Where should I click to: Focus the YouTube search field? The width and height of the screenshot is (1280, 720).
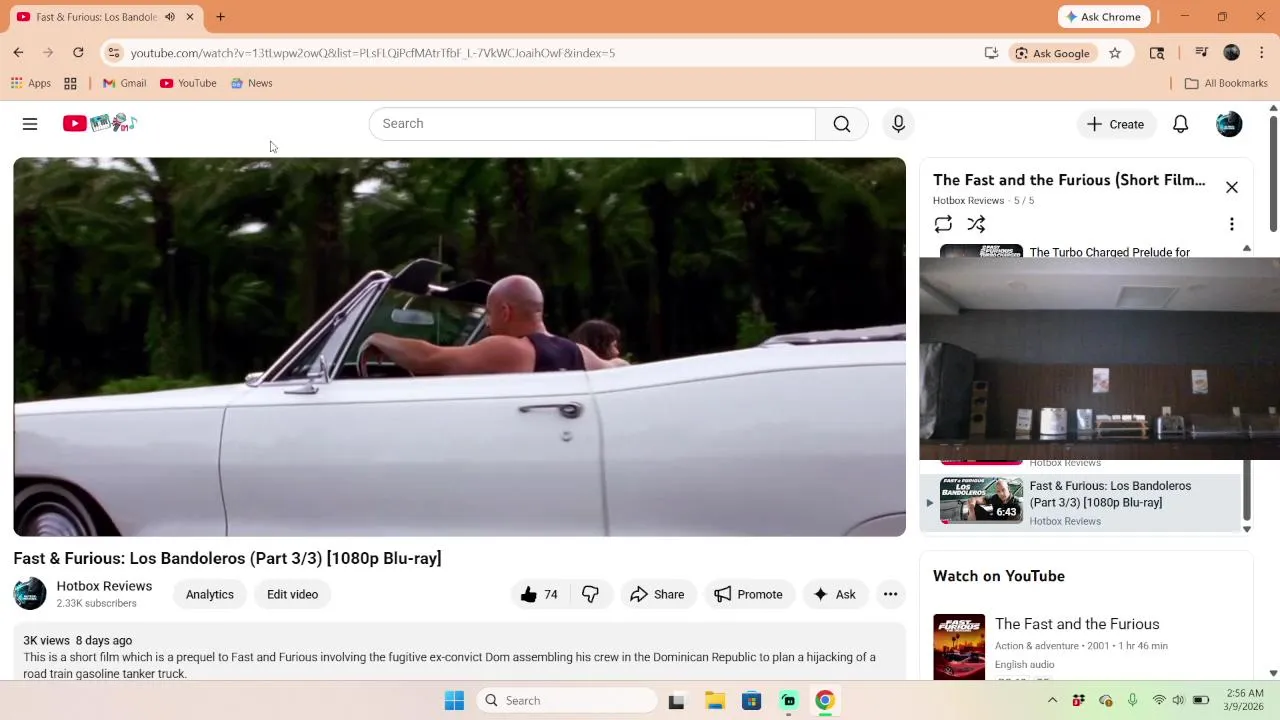coord(592,124)
